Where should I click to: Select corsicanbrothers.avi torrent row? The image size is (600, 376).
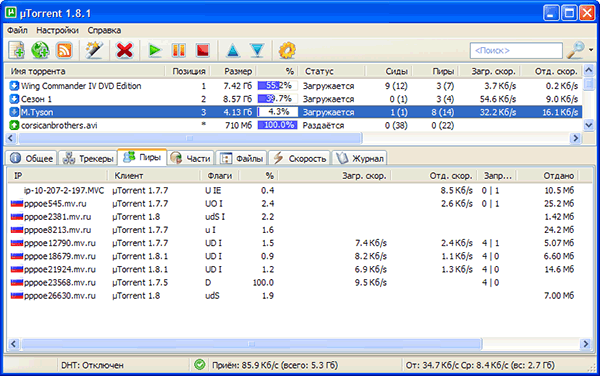click(x=293, y=125)
